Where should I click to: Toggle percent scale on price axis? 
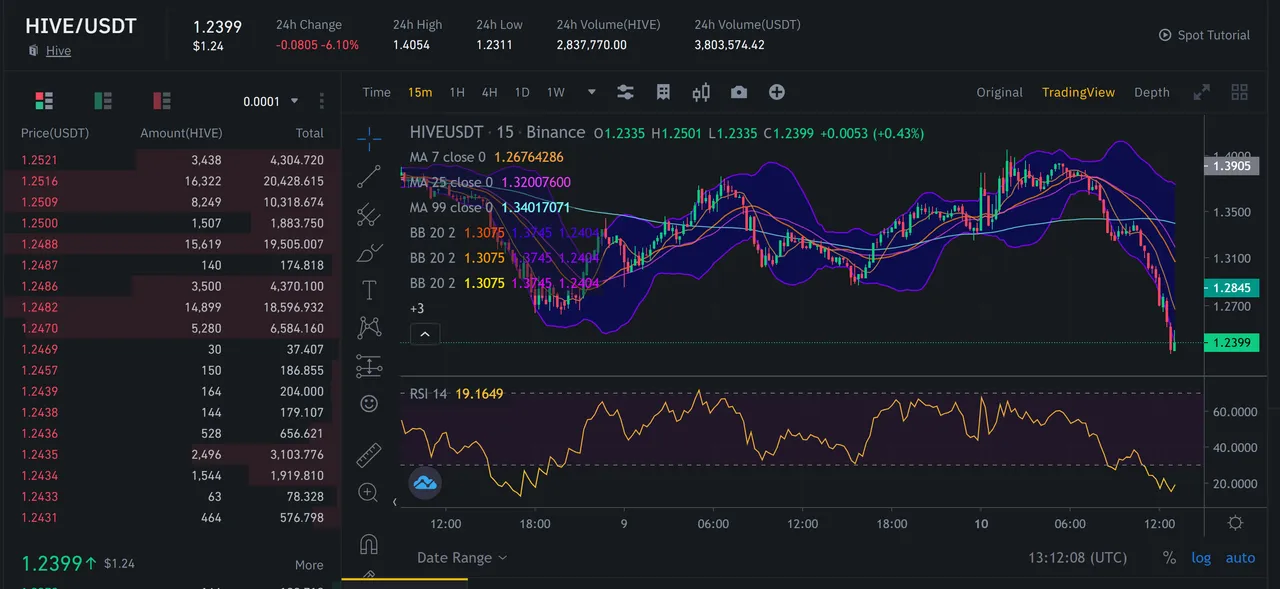pos(1169,558)
